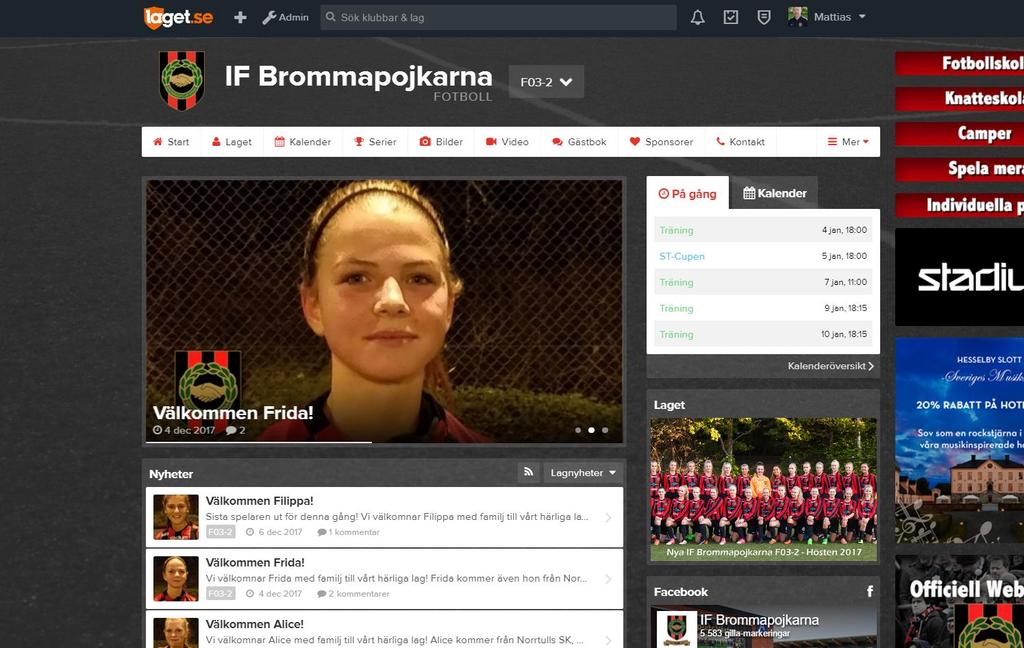
Task: Click '2 kommentarer' on Frida news
Action: 353,594
